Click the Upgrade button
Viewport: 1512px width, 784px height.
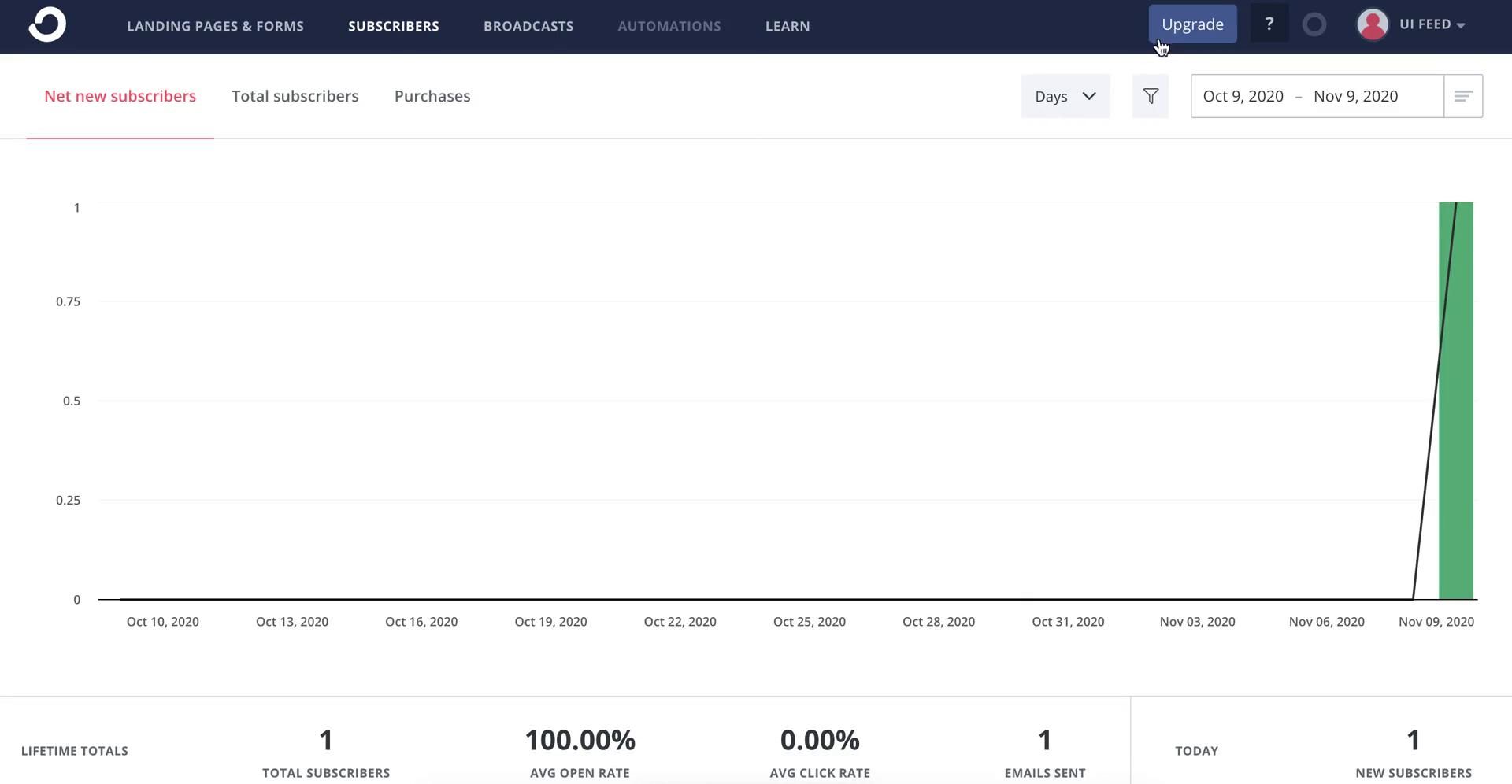point(1192,24)
